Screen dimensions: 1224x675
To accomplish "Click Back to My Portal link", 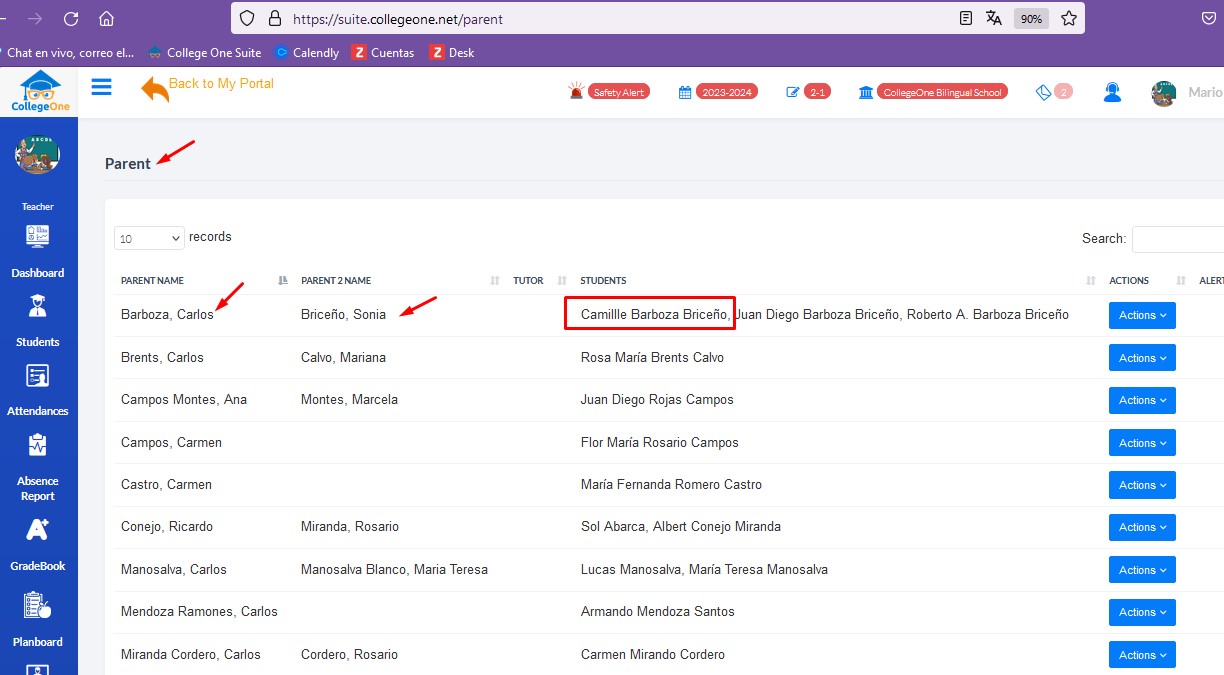I will point(221,84).
